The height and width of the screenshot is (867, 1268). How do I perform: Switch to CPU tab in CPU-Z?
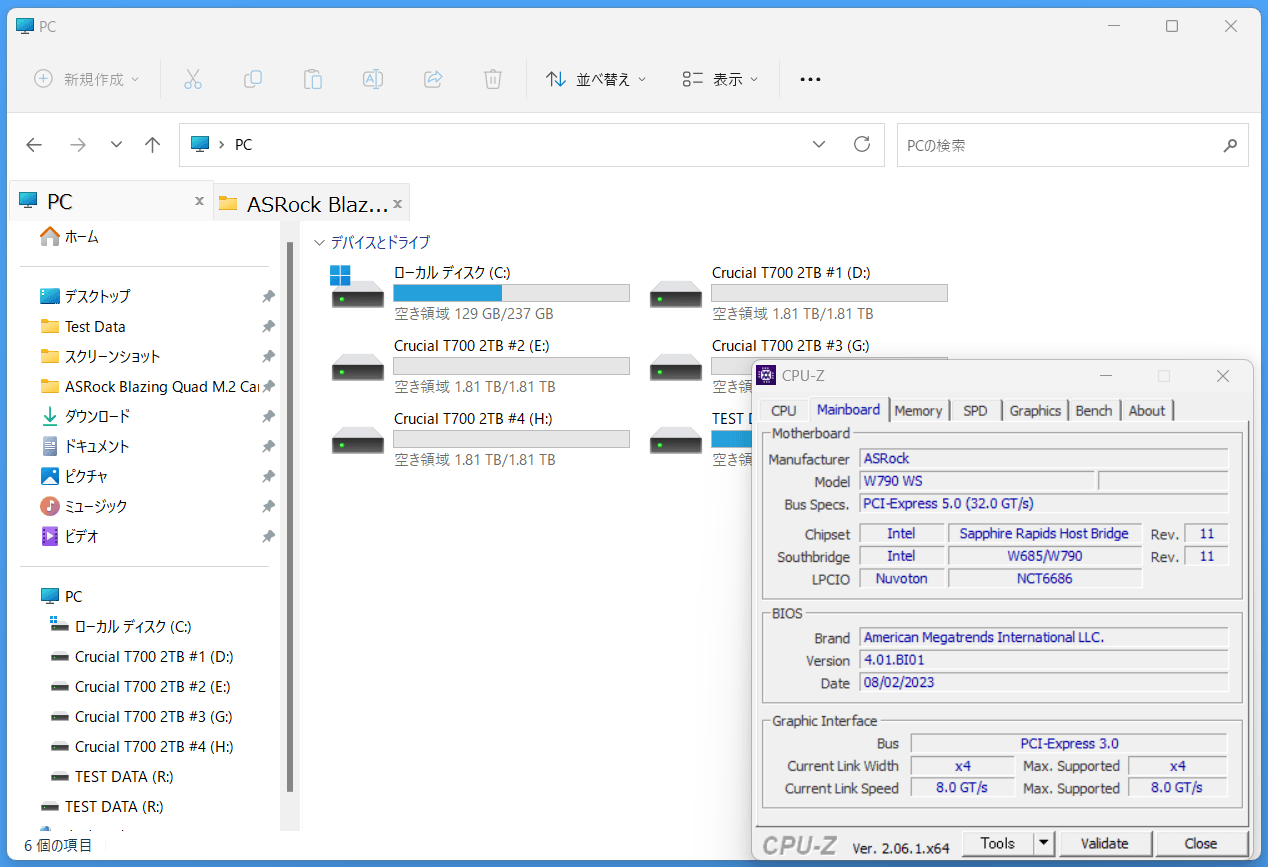784,410
